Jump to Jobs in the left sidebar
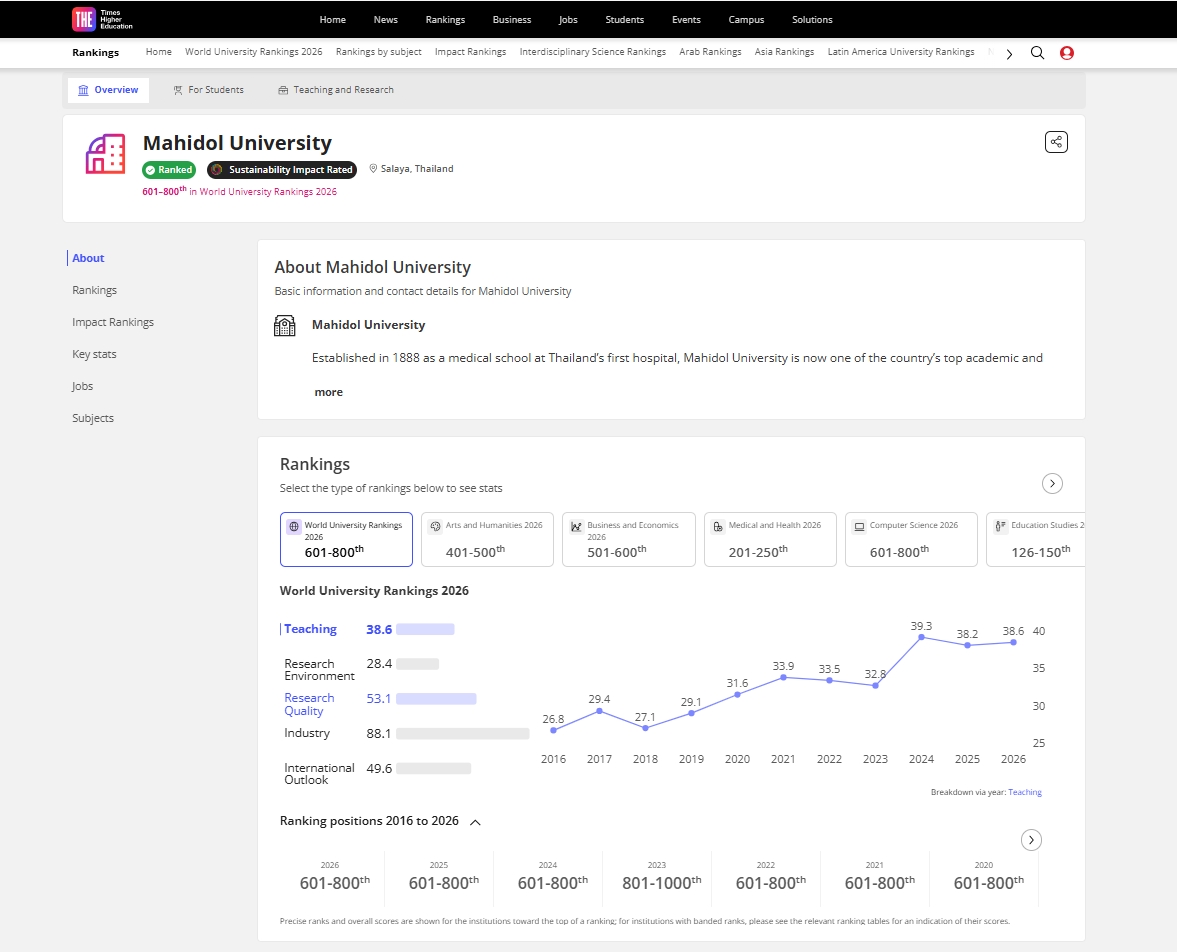This screenshot has height=952, width=1177. 83,387
